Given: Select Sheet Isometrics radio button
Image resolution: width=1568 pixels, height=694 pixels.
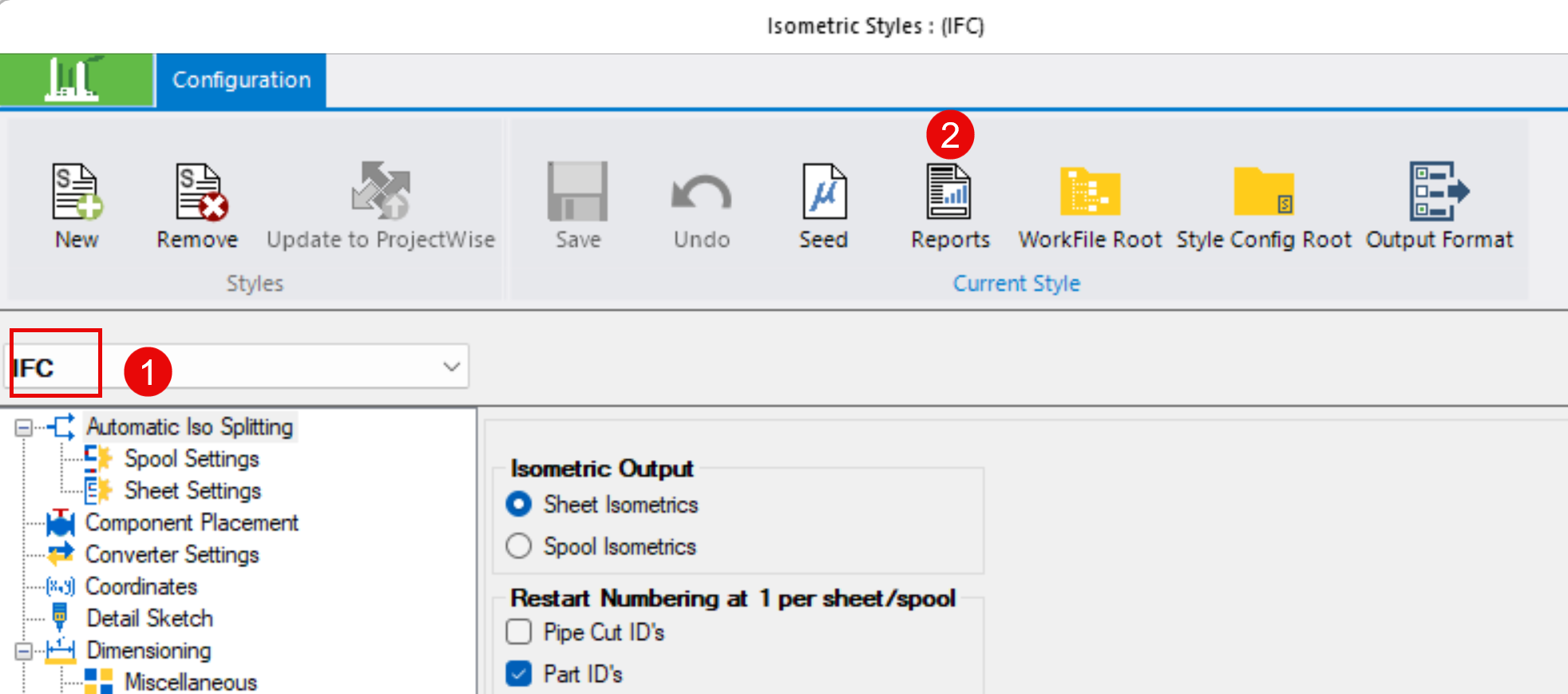Looking at the screenshot, I should pyautogui.click(x=519, y=505).
